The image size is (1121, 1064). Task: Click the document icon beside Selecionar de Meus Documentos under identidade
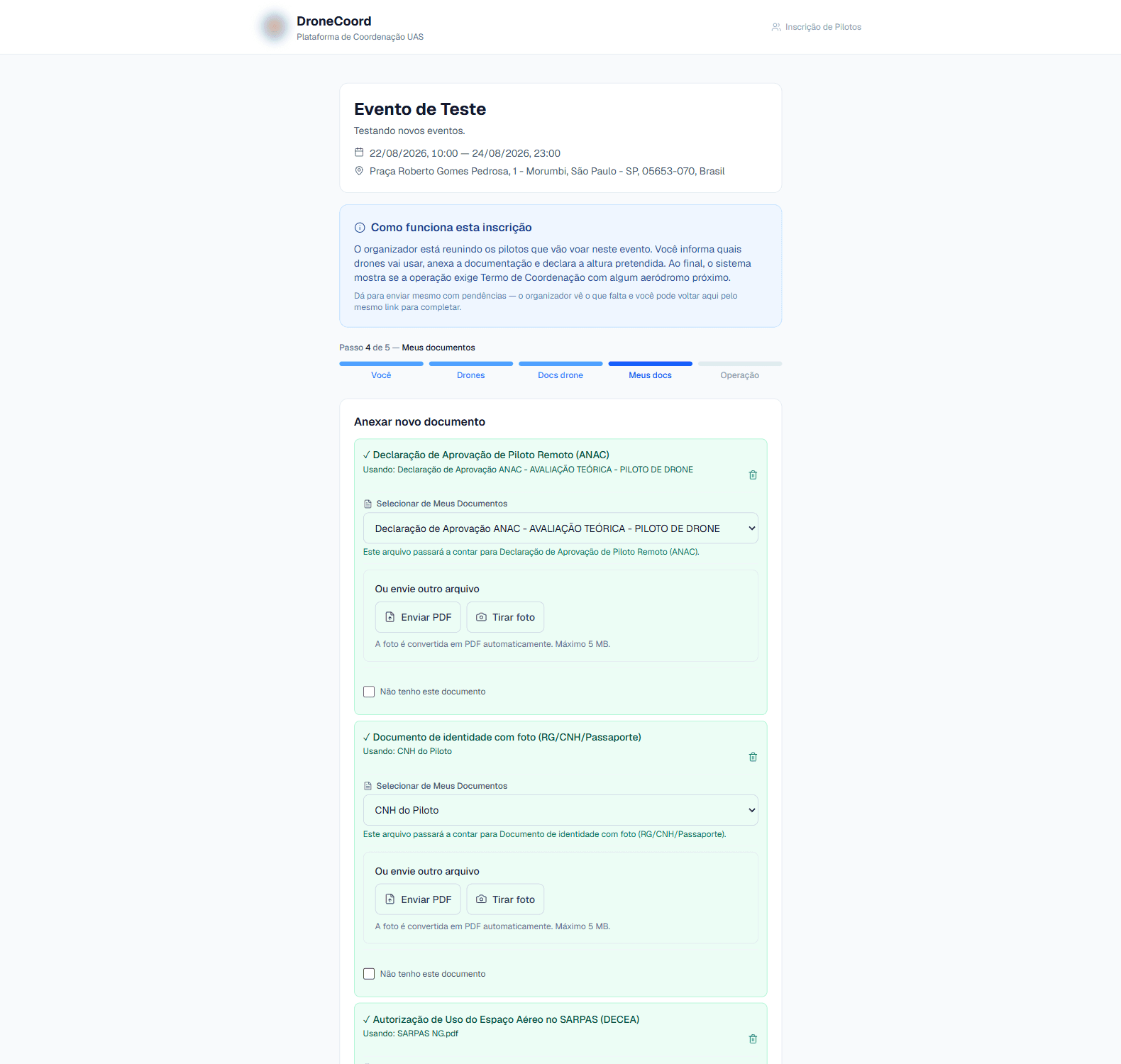[x=368, y=786]
